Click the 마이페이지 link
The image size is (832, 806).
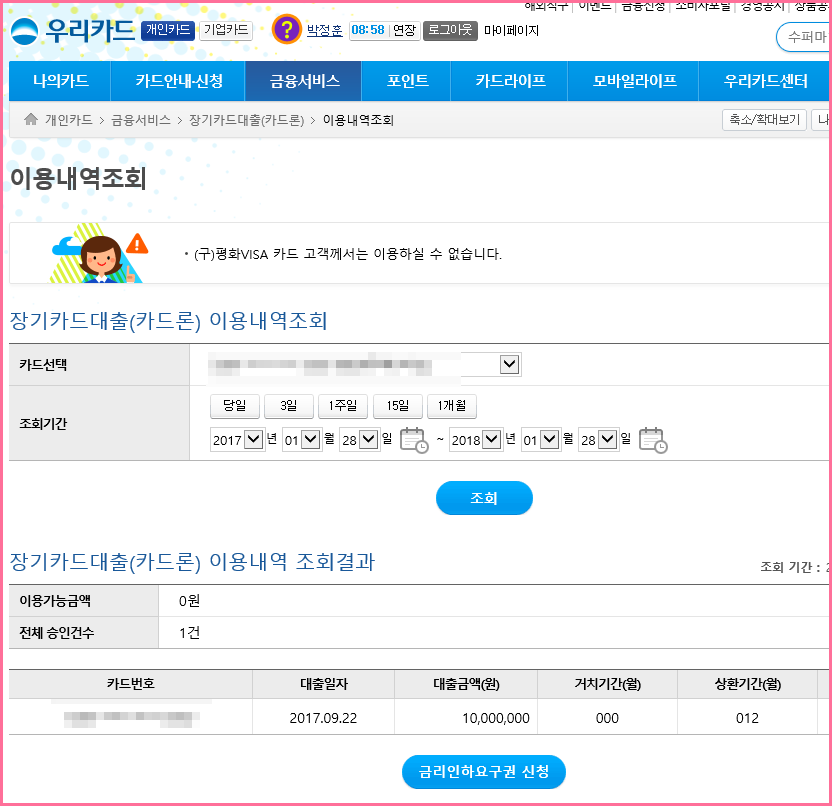point(511,30)
